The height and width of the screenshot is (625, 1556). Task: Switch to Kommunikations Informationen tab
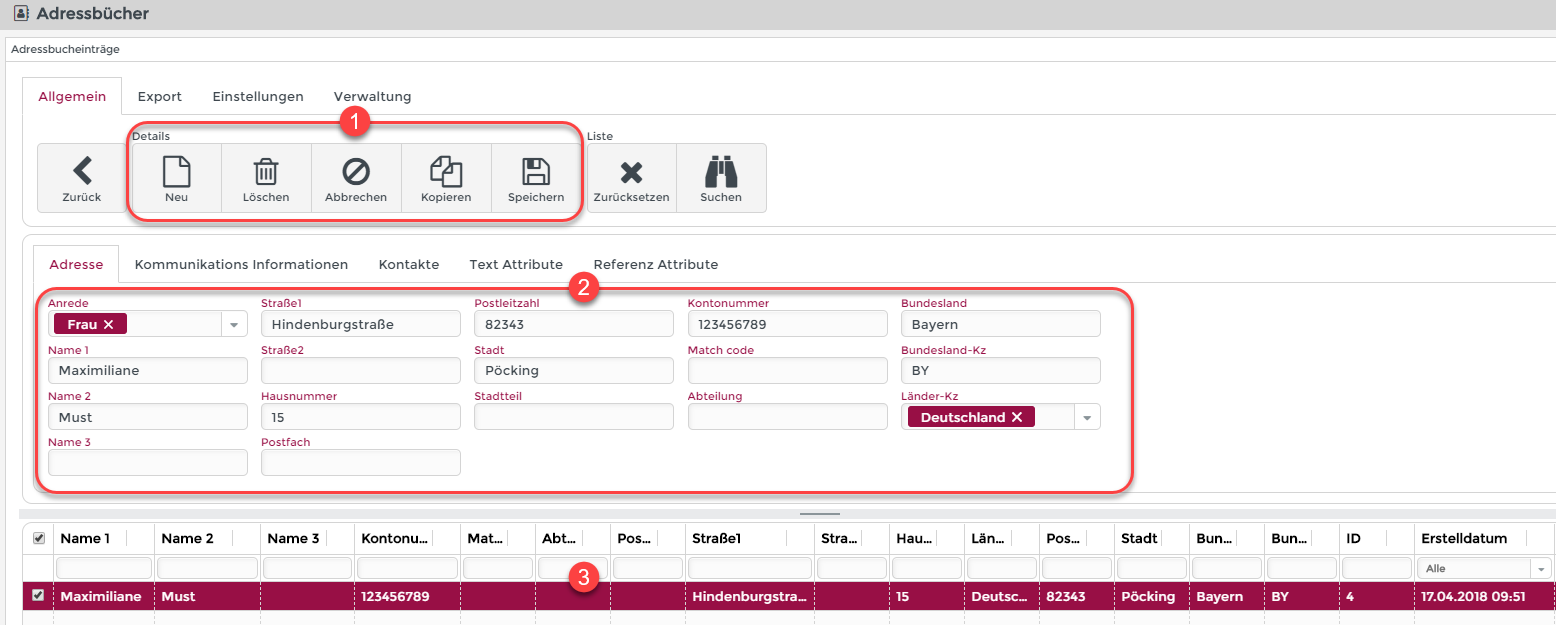point(241,265)
